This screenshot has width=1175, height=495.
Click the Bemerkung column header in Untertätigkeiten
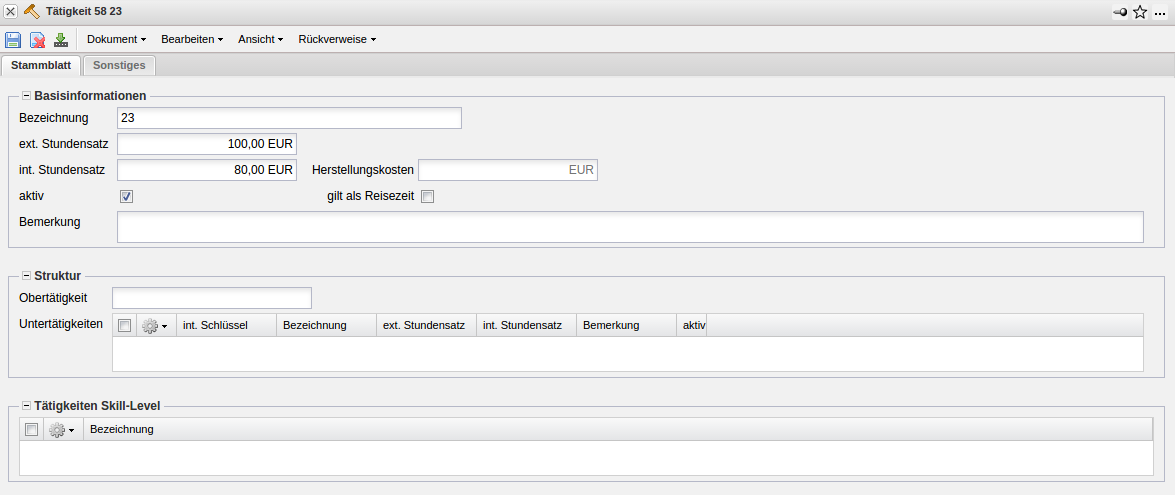coord(626,326)
